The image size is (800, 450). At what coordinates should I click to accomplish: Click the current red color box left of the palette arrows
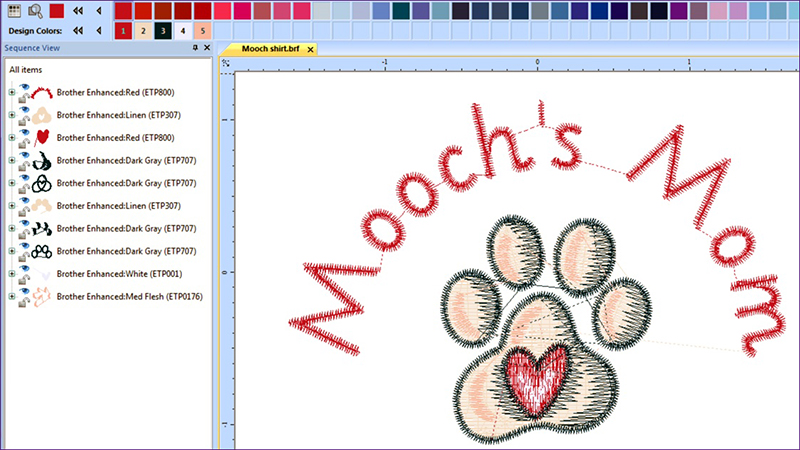tap(57, 11)
